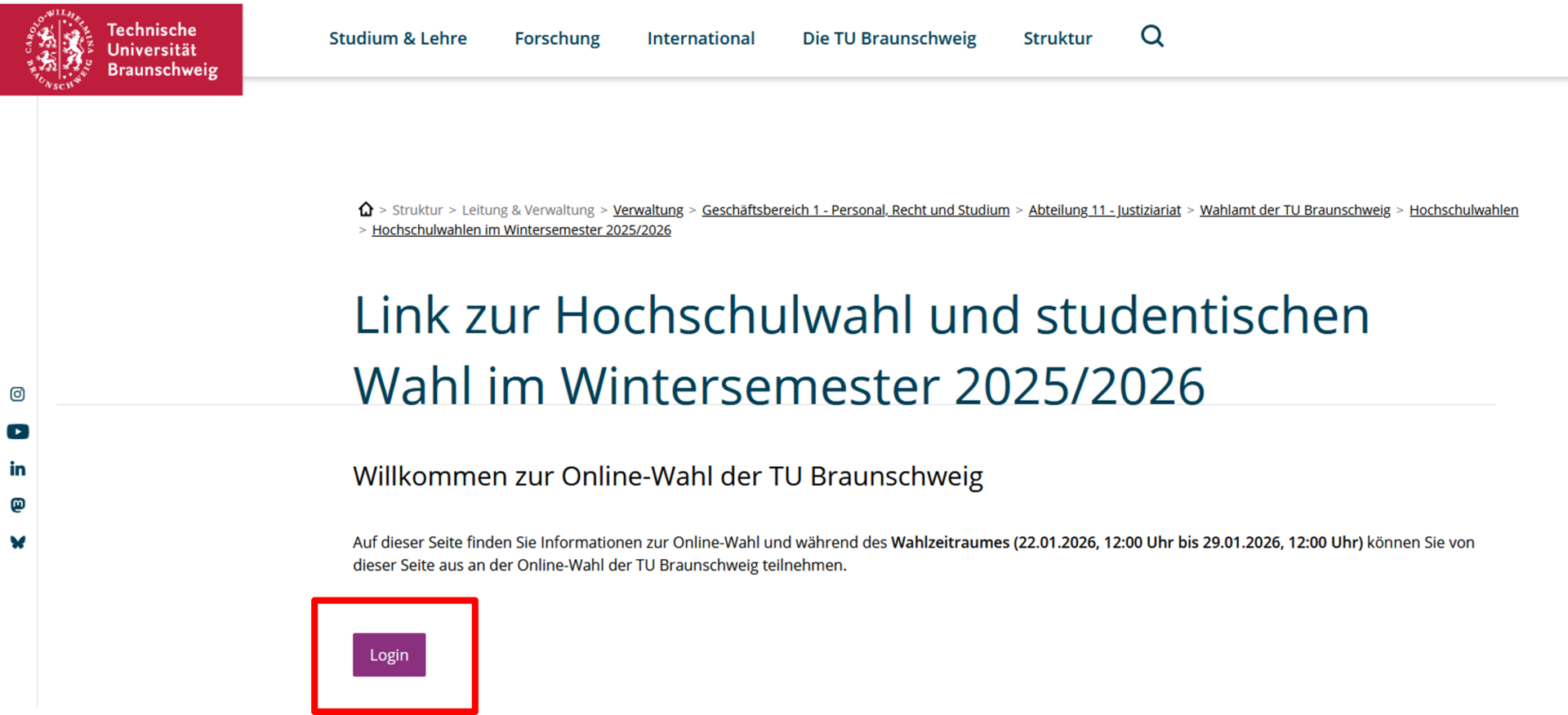Image resolution: width=1568 pixels, height=715 pixels.
Task: Open the Struktur main menu item
Action: point(1058,38)
